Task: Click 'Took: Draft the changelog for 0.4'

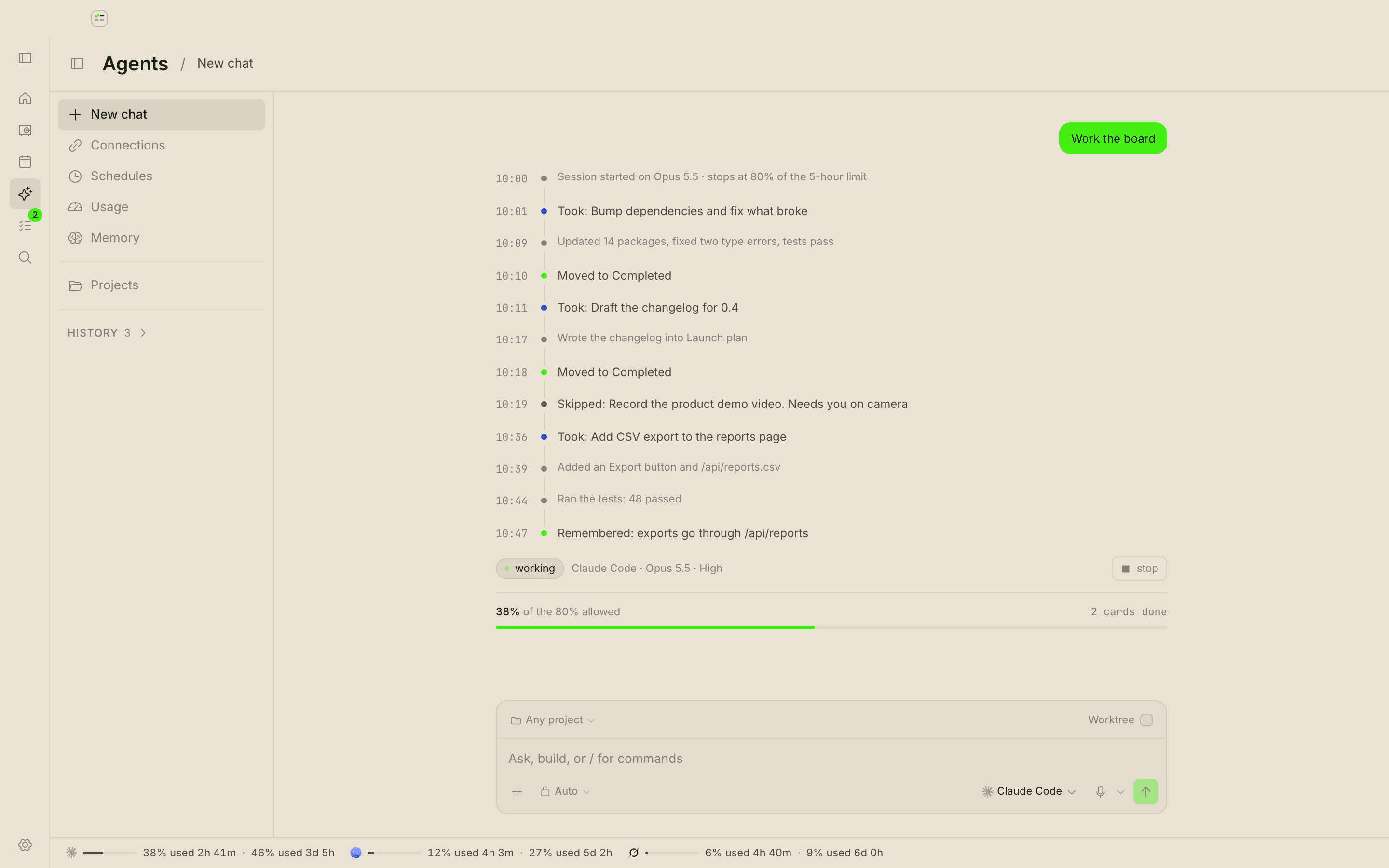Action: (647, 308)
